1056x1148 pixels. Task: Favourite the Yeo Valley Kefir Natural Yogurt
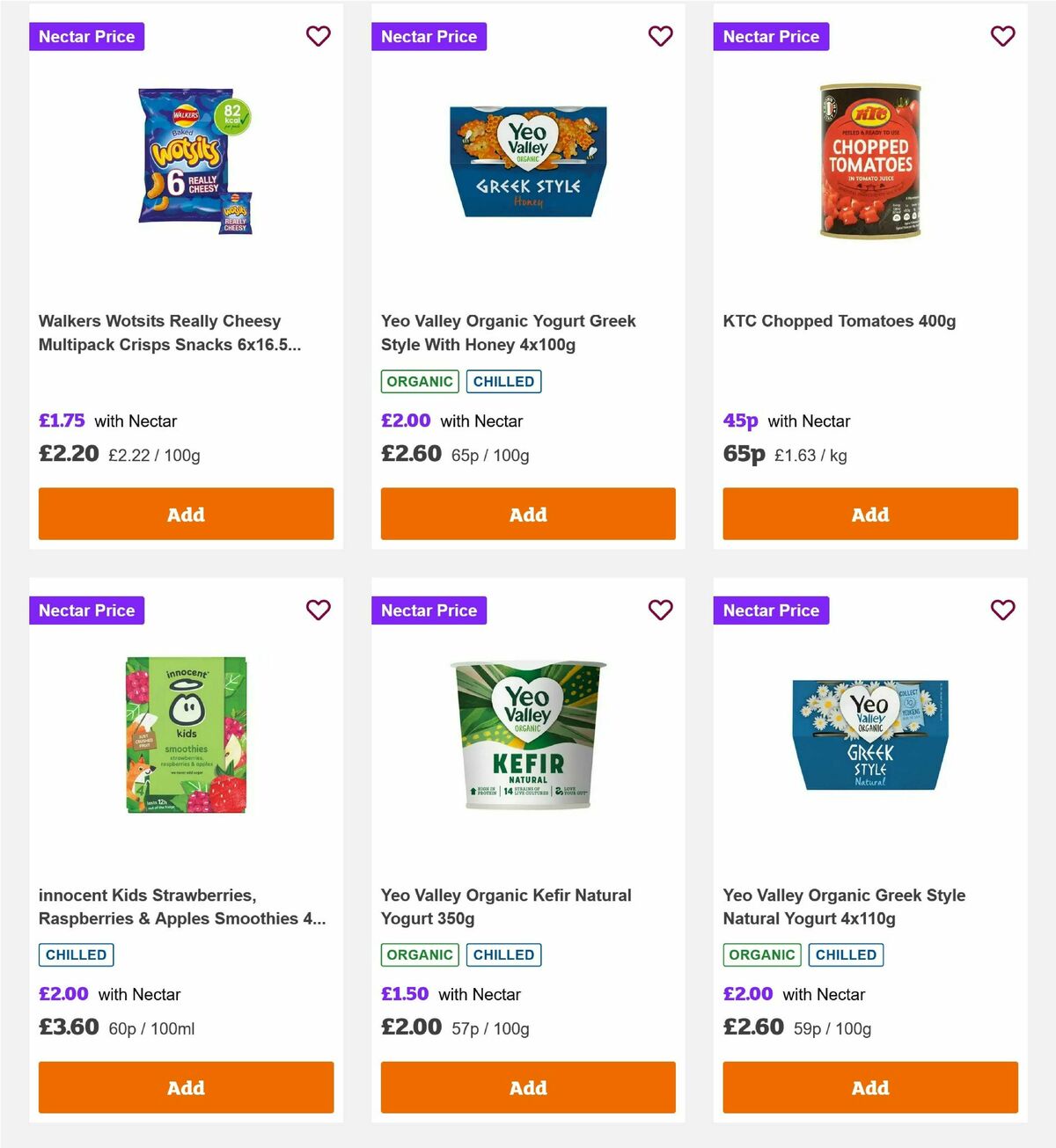click(660, 610)
